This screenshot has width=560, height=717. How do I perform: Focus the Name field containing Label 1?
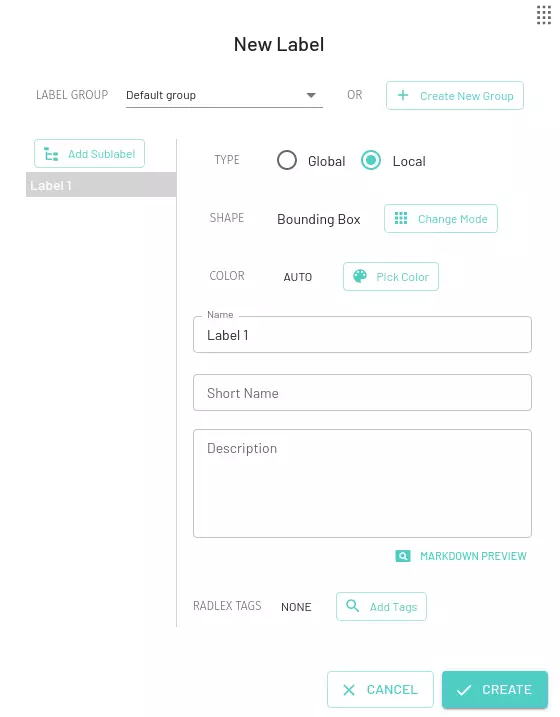pos(362,335)
